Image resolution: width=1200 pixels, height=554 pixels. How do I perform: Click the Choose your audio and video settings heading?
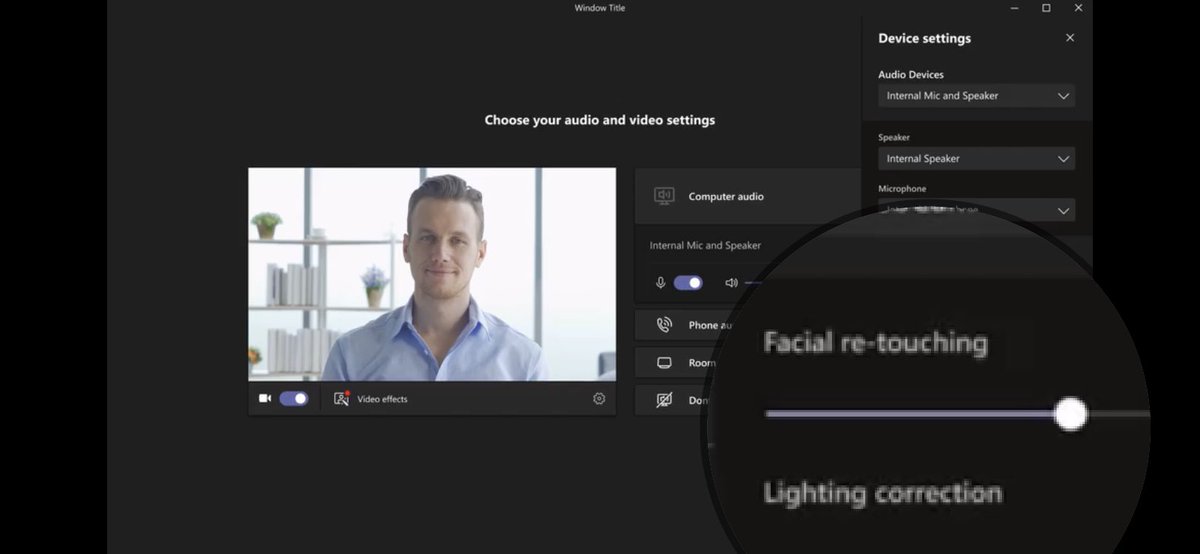pos(600,120)
